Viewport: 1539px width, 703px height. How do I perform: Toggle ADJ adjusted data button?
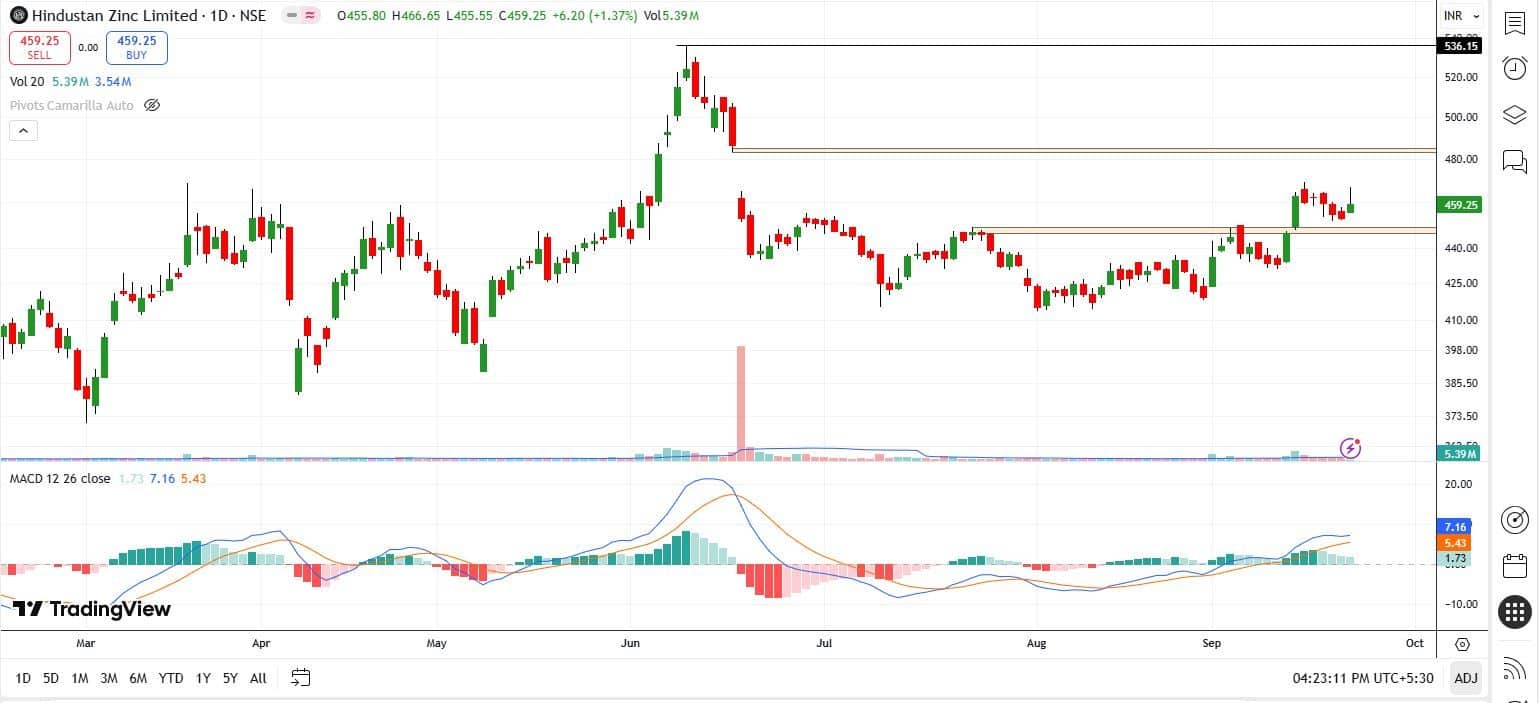point(1465,678)
